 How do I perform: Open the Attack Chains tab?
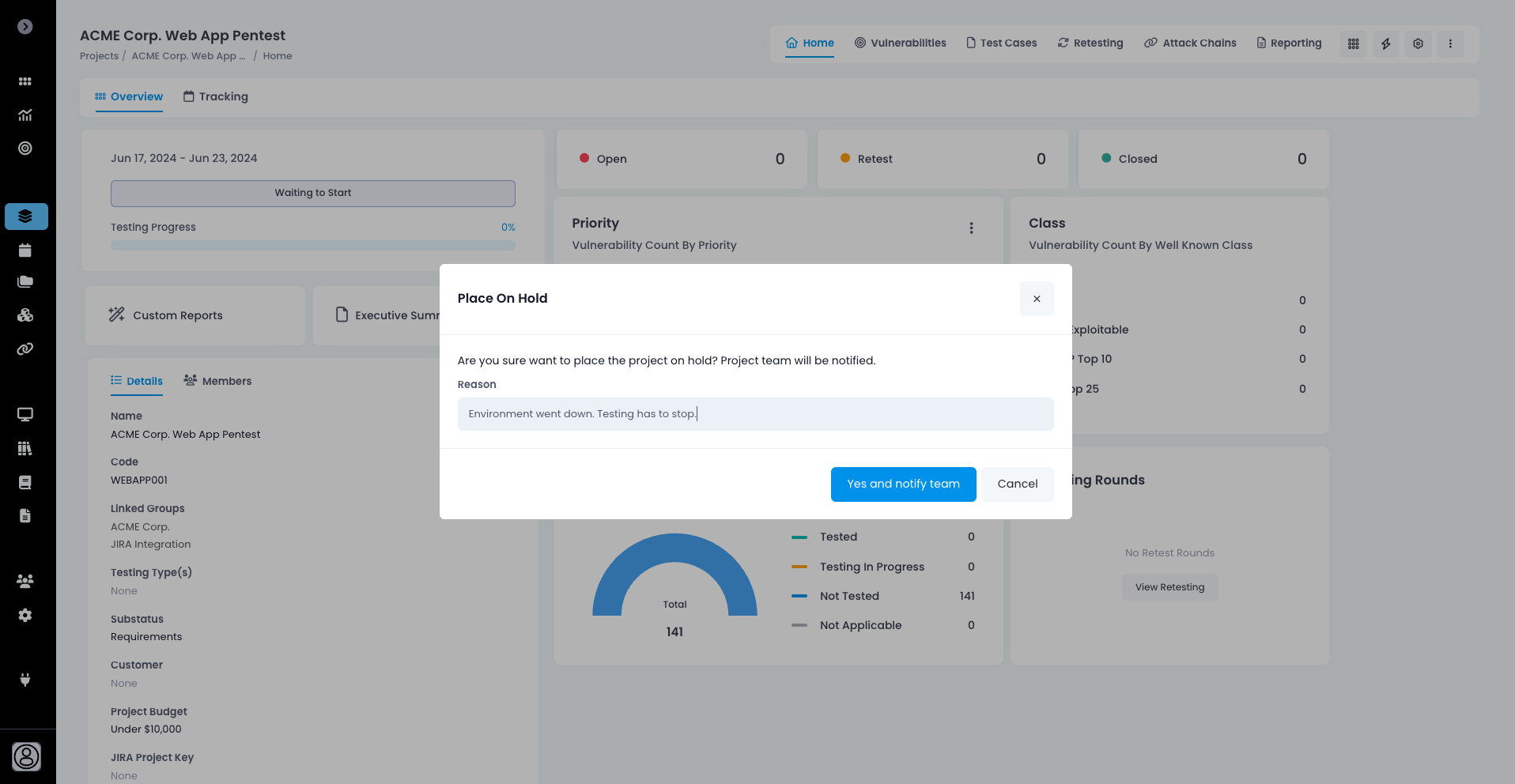pyautogui.click(x=1190, y=43)
